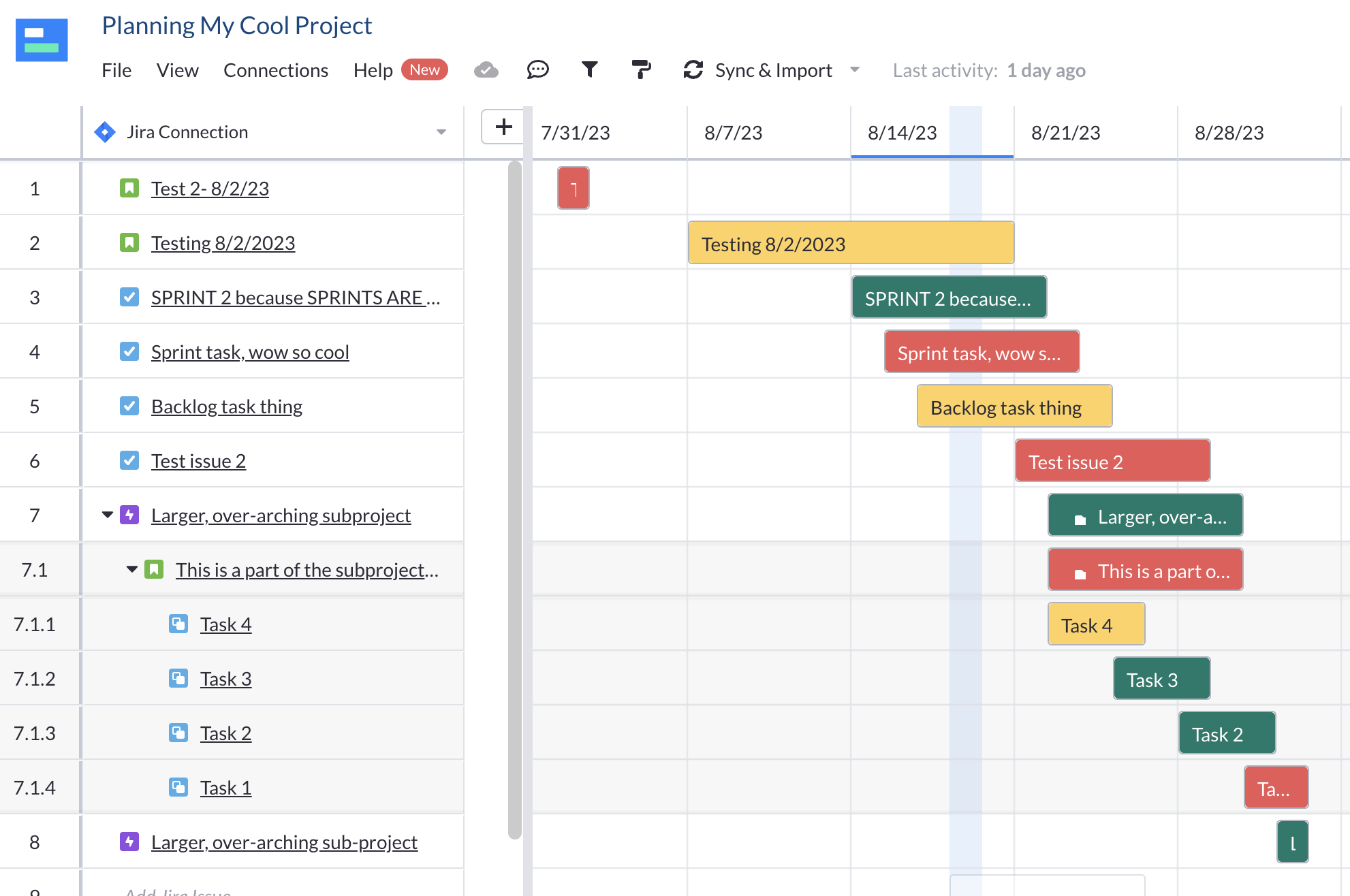The image size is (1350, 896).
Task: Click the checkbox icon next to Backlog task thing
Action: (x=129, y=406)
